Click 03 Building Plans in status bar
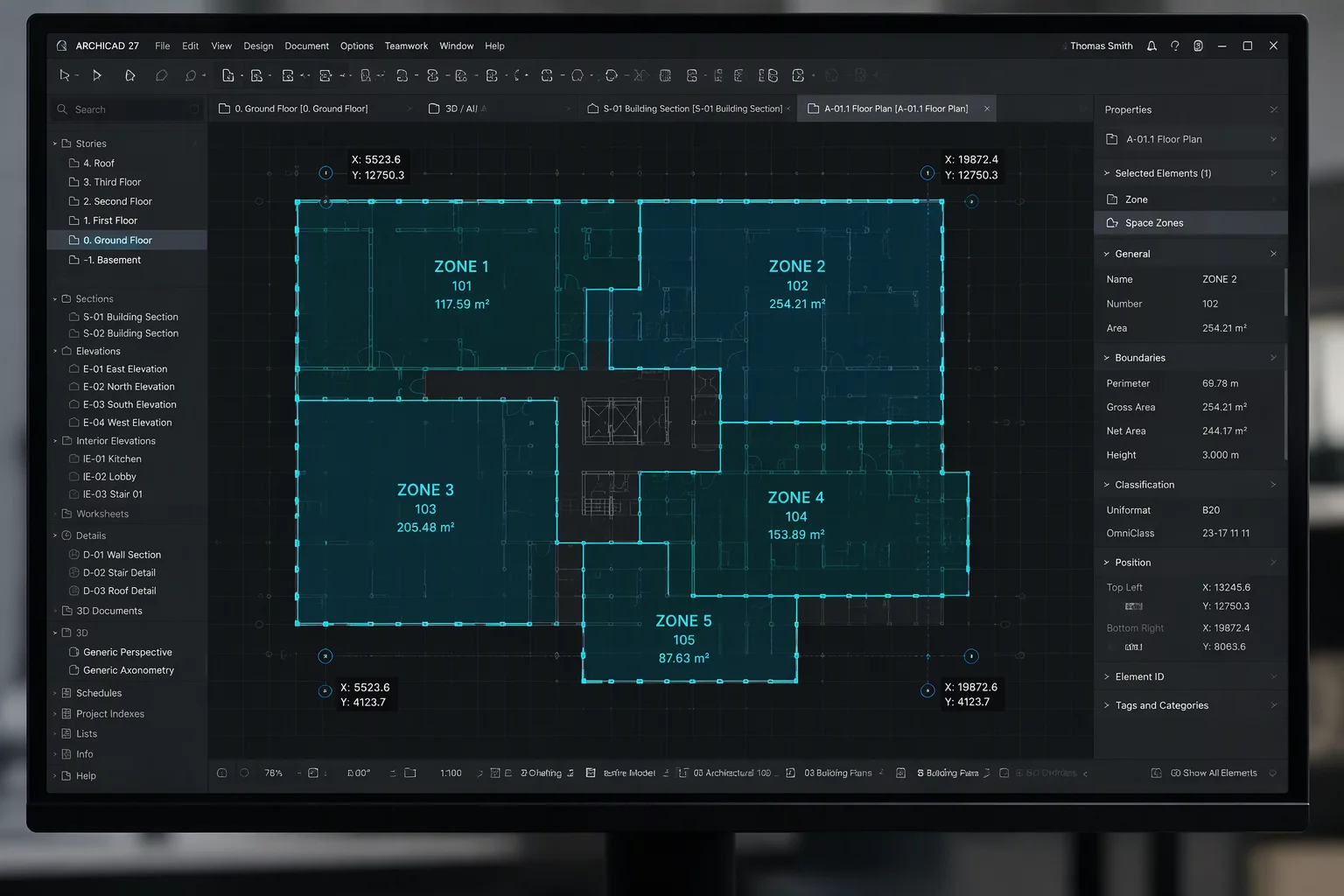The width and height of the screenshot is (1344, 896). click(837, 773)
